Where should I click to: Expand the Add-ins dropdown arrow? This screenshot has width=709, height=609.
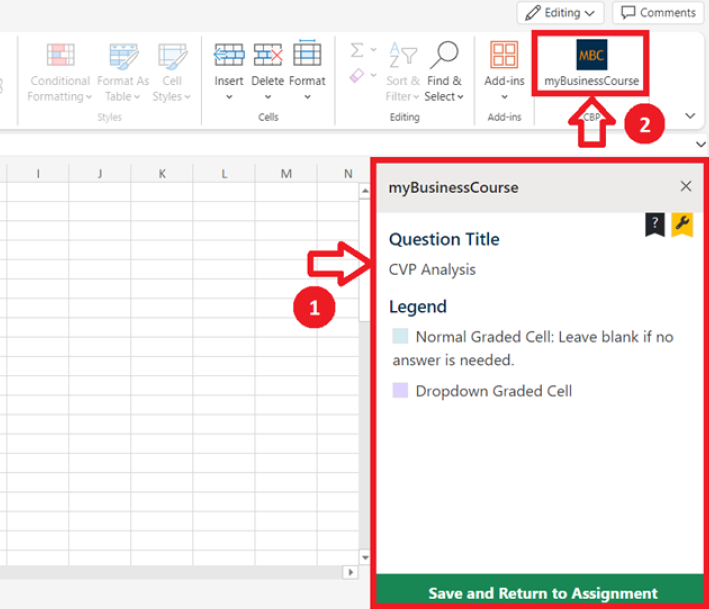click(x=504, y=97)
